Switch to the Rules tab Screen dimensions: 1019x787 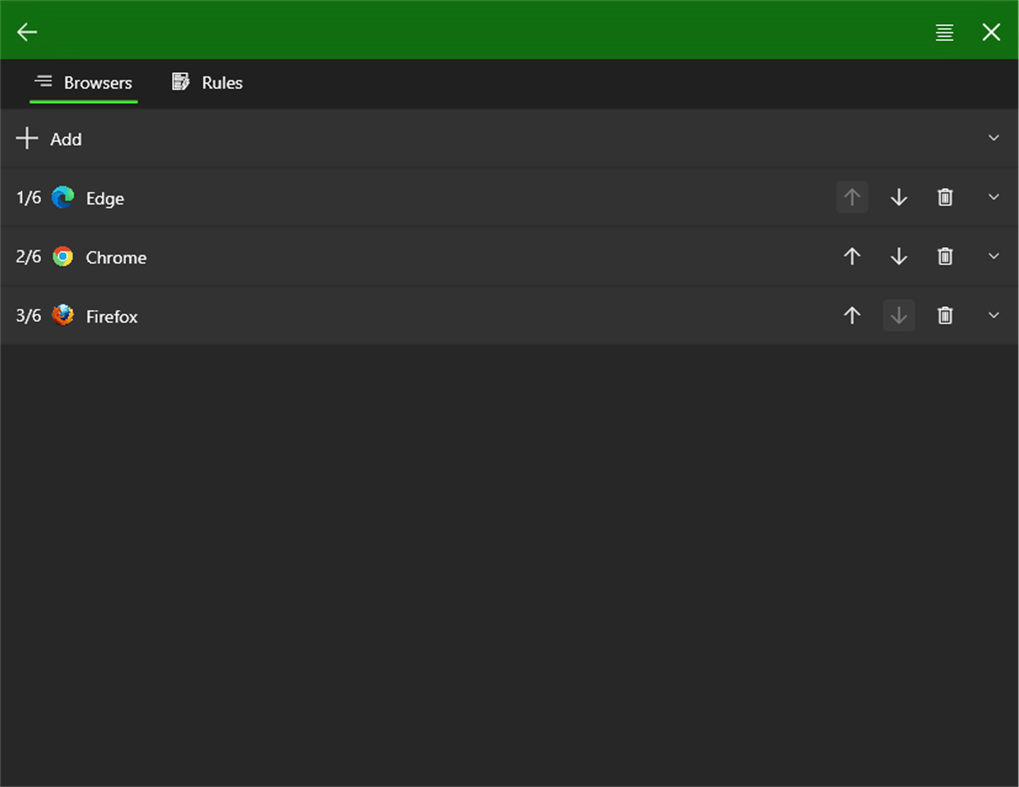[207, 83]
